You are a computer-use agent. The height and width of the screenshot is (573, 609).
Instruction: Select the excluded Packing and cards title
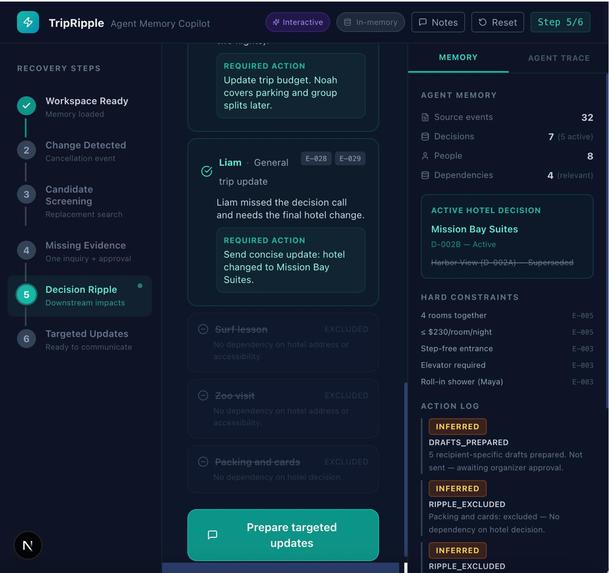[258, 462]
